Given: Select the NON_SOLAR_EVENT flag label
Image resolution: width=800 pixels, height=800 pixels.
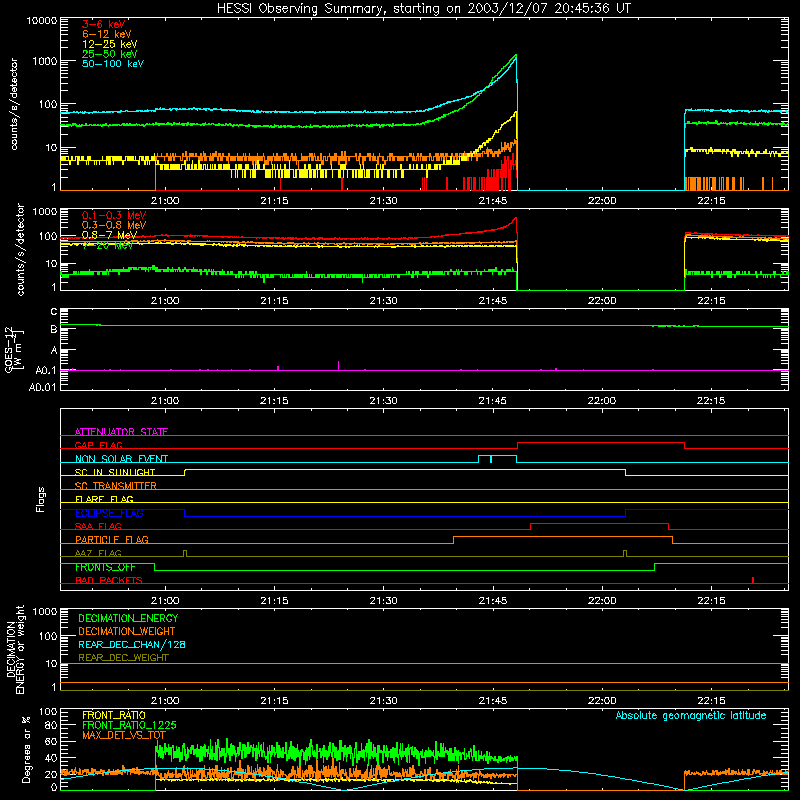Looking at the screenshot, I should tap(121, 459).
